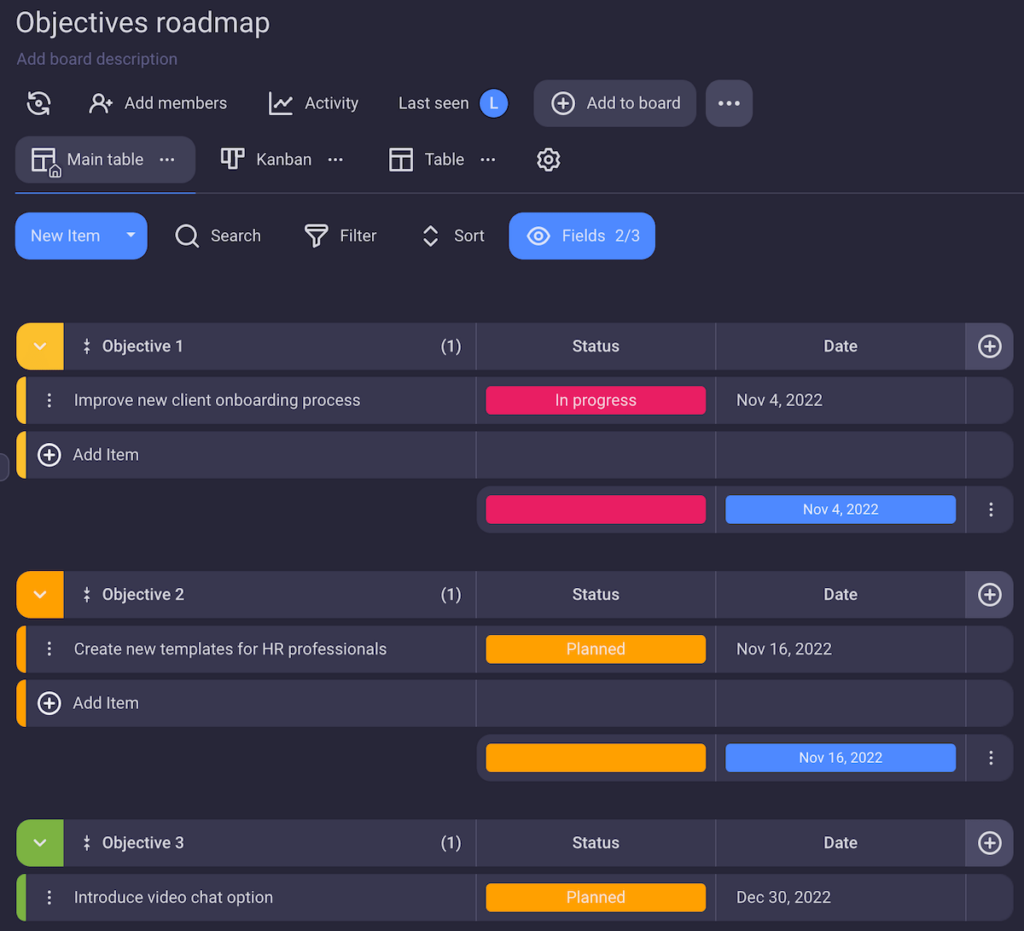This screenshot has width=1024, height=931.
Task: Open the Filter funnel option
Action: click(x=316, y=236)
